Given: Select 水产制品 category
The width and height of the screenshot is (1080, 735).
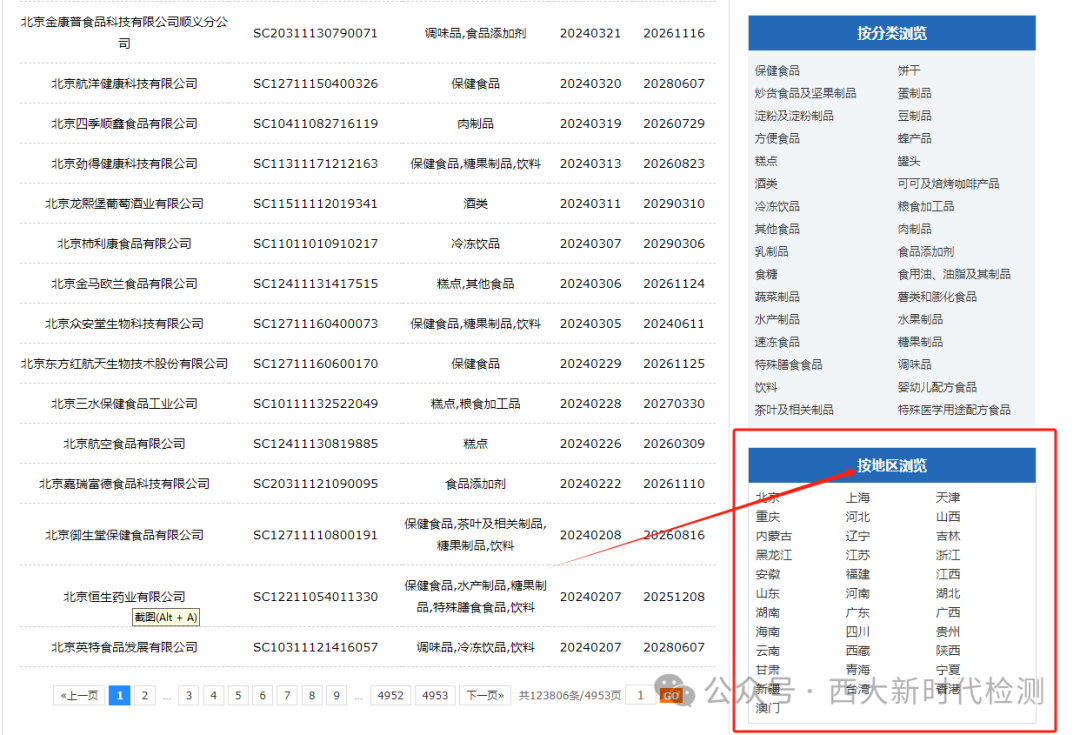Looking at the screenshot, I should click(x=777, y=319).
